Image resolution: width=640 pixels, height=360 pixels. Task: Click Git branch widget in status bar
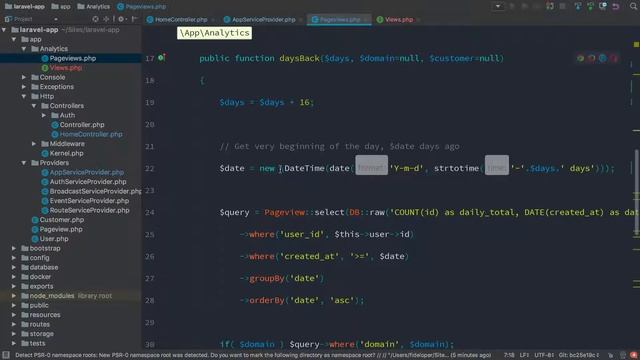coord(579,355)
